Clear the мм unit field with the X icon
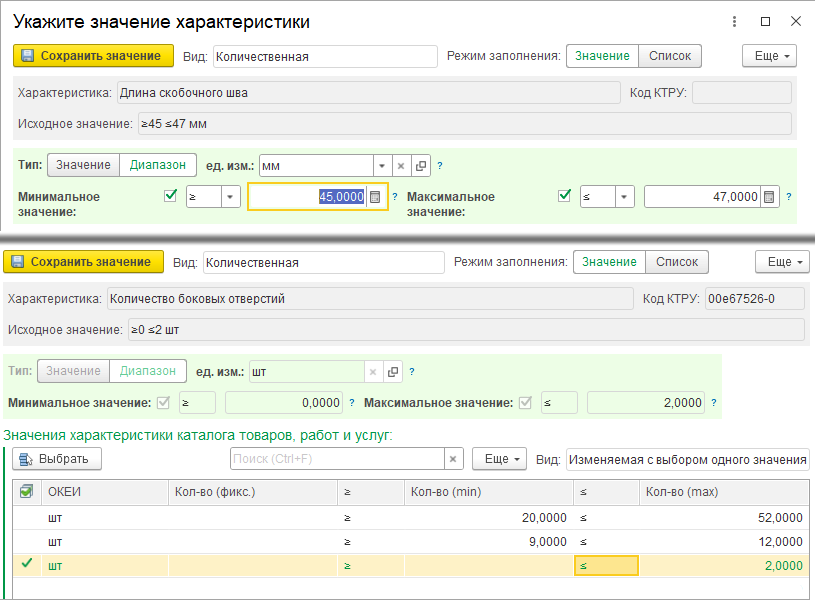Viewport: 815px width, 600px height. click(x=401, y=166)
